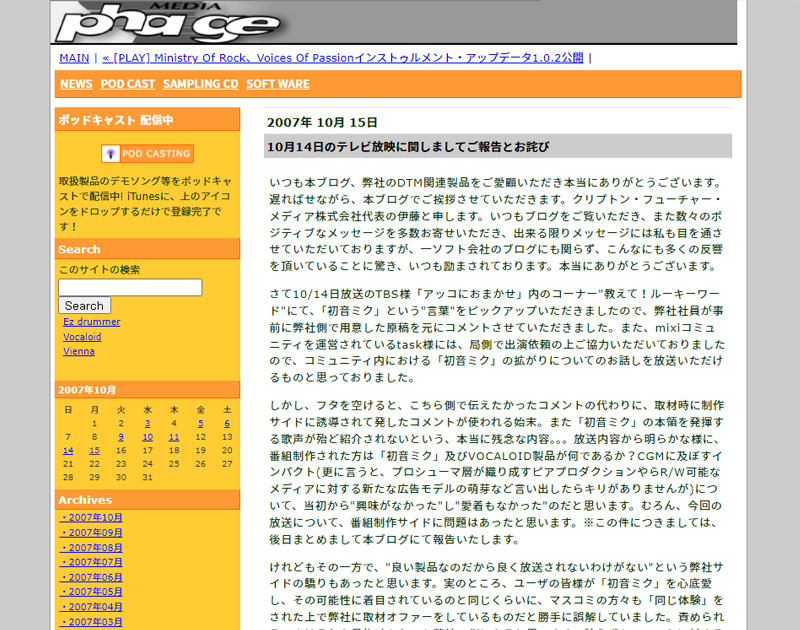This screenshot has height=630, width=800.
Task: Open calendar date 5
Action: click(201, 423)
